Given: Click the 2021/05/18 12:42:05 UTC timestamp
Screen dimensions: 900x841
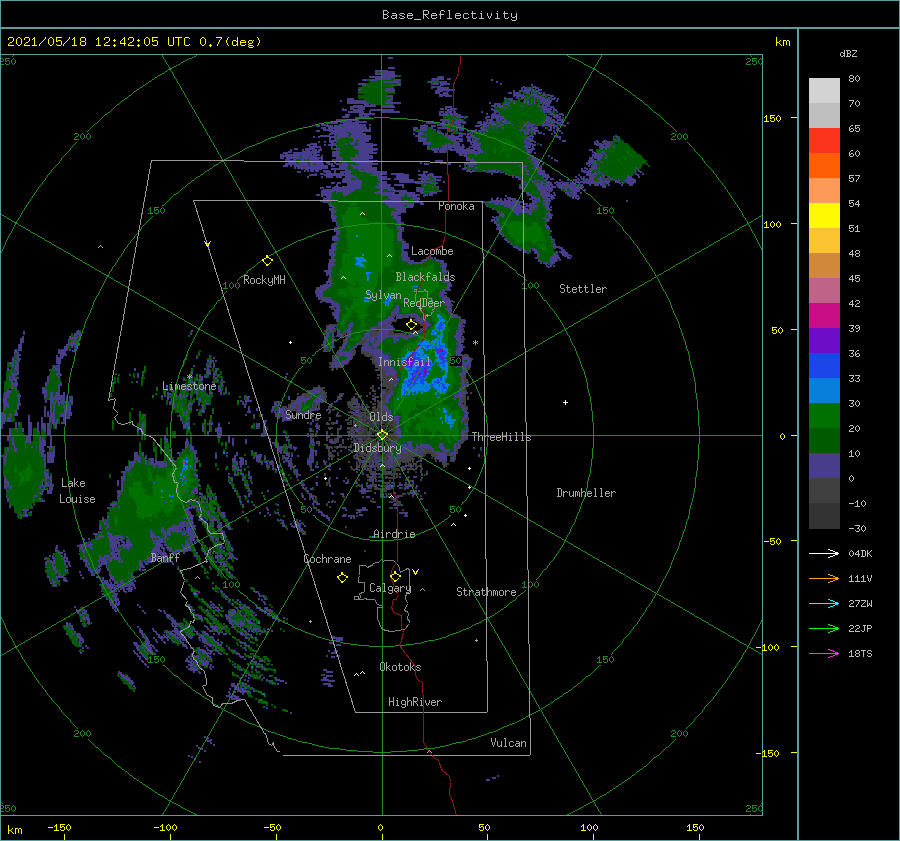Looking at the screenshot, I should click(134, 41).
